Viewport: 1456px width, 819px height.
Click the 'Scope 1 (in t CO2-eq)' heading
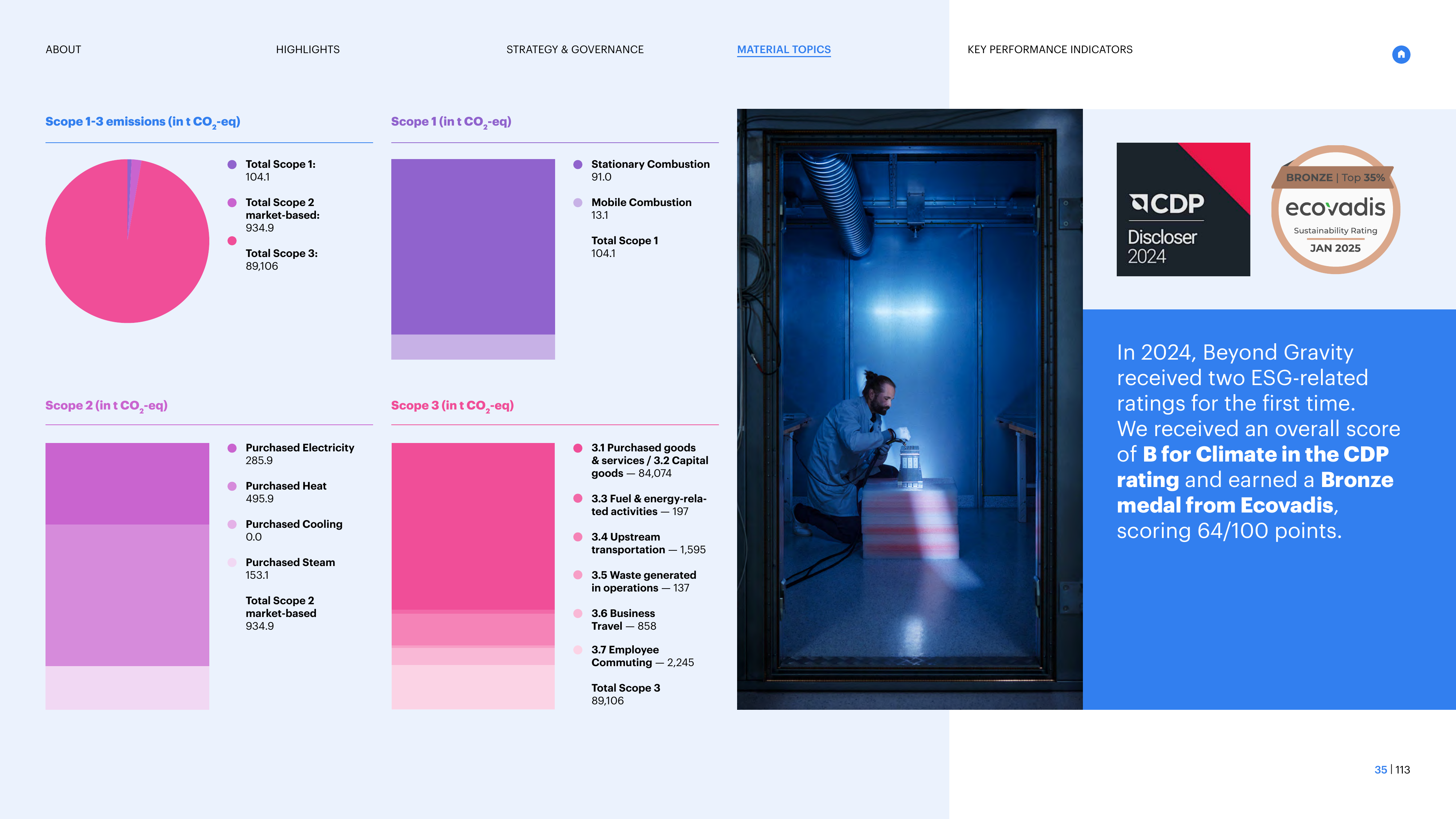pos(451,122)
